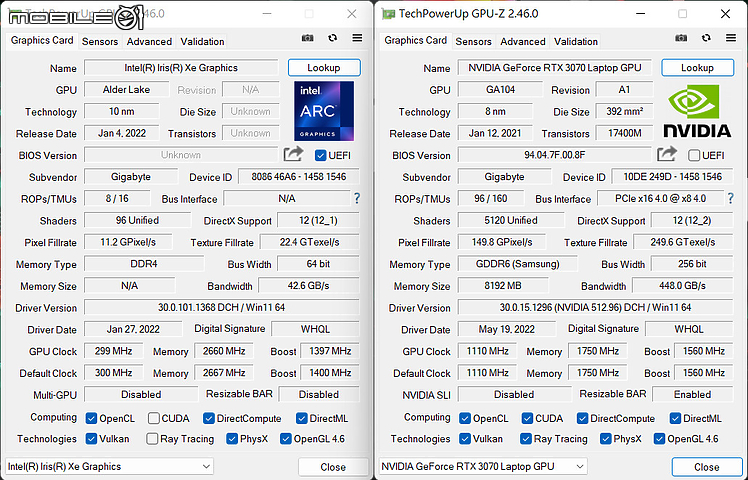This screenshot has width=748, height=480.
Task: Open the RTX 3070 Laptop GPU selector dropdown
Action: click(x=483, y=467)
